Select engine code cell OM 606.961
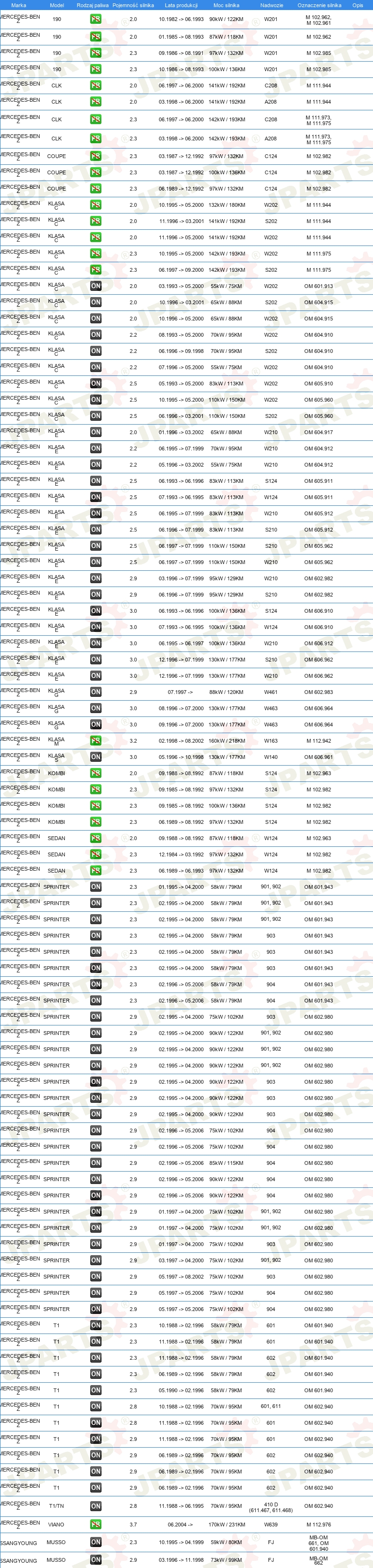This screenshot has height=1568, width=373. (319, 757)
